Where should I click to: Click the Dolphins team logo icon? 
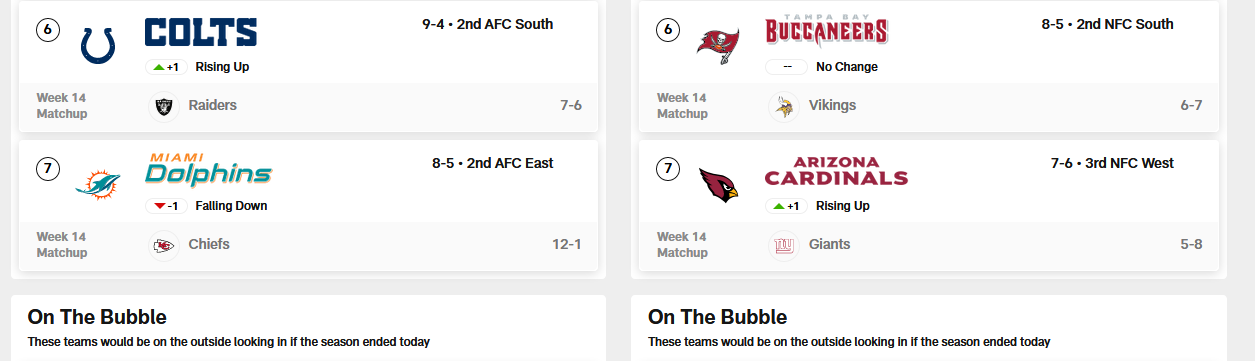click(98, 185)
